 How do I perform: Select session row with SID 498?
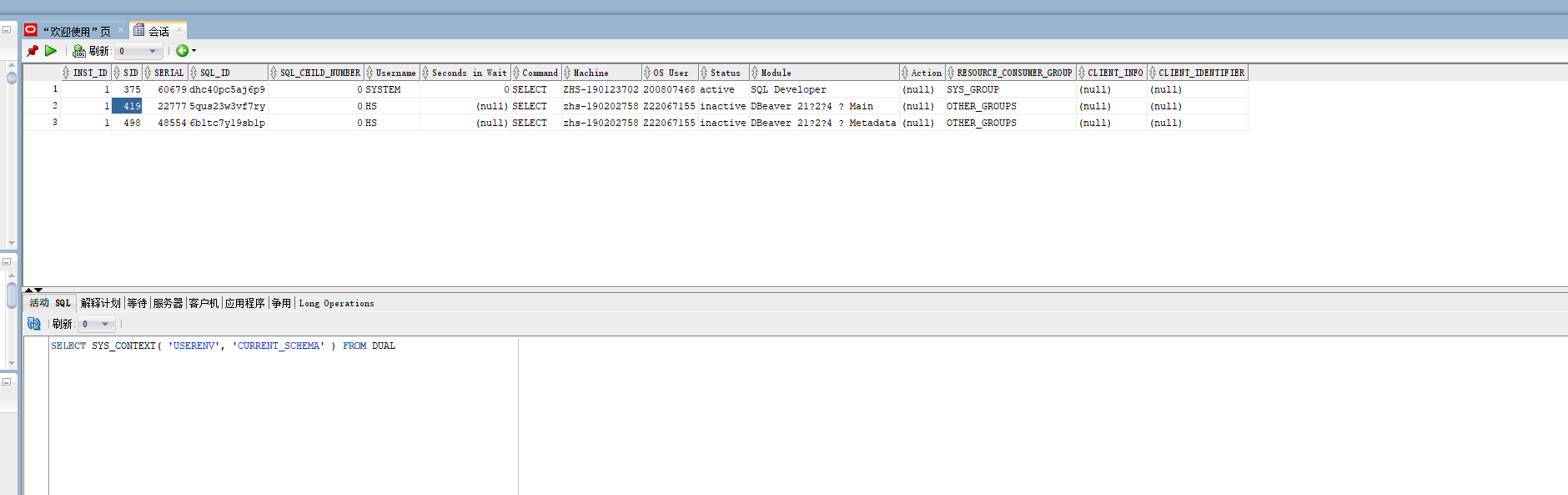click(132, 123)
